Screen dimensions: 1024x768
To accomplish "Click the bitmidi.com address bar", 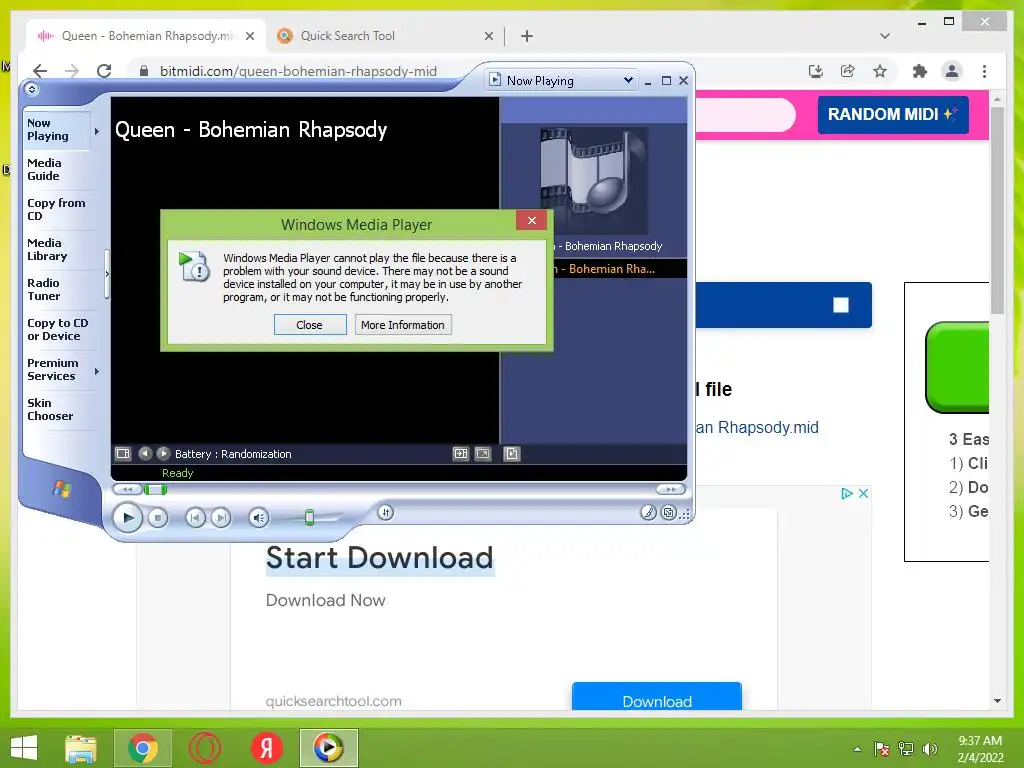I will 298,71.
